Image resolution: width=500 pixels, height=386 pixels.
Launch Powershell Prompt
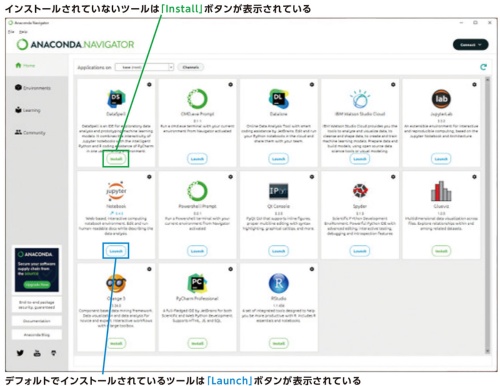tap(197, 251)
